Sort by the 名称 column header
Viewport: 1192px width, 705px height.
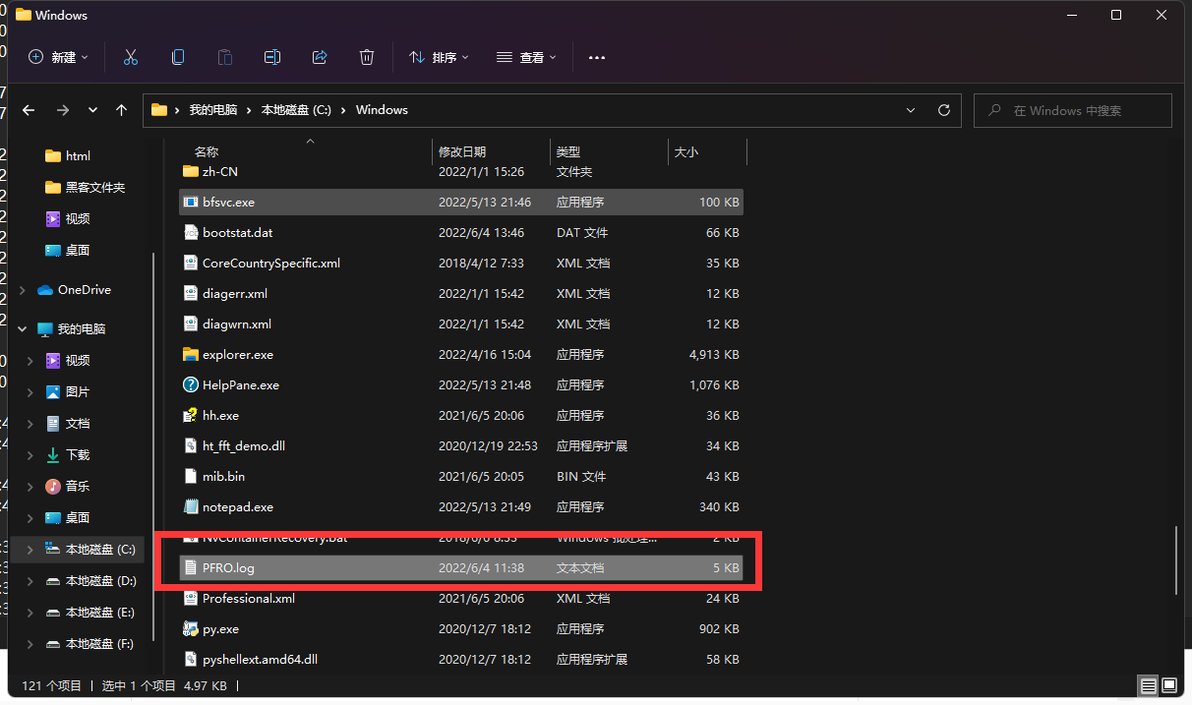point(206,152)
